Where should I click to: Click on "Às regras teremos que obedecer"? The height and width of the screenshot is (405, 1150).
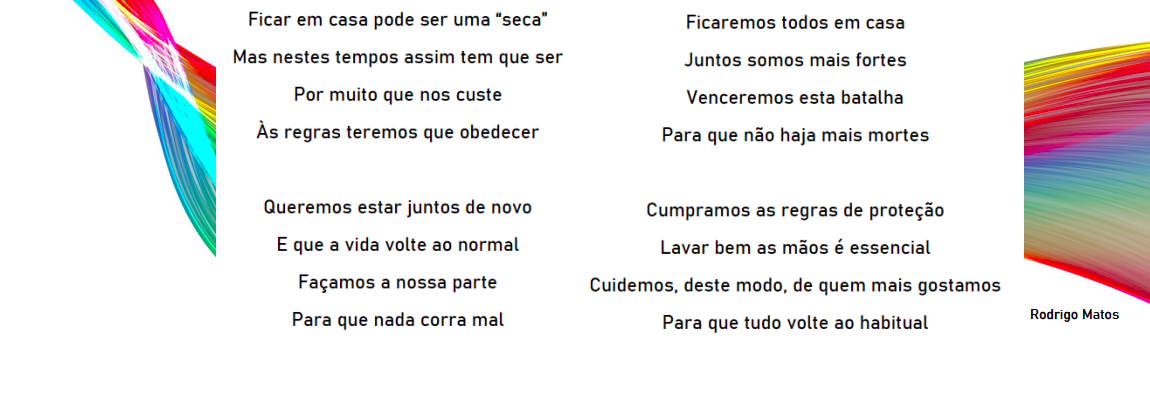coord(398,132)
